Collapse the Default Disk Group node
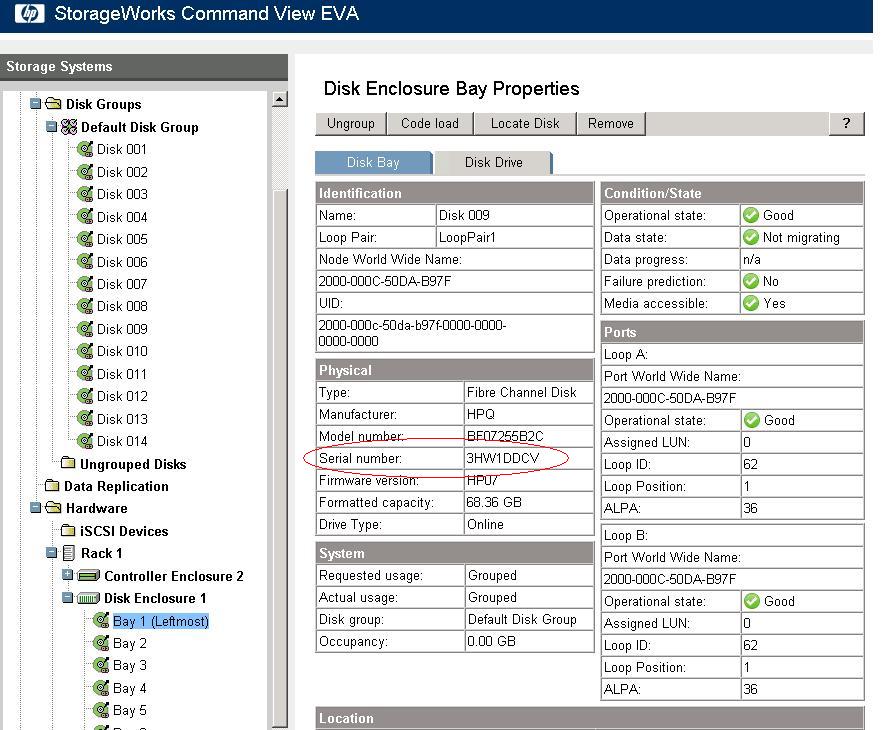896x730 pixels. 51,126
